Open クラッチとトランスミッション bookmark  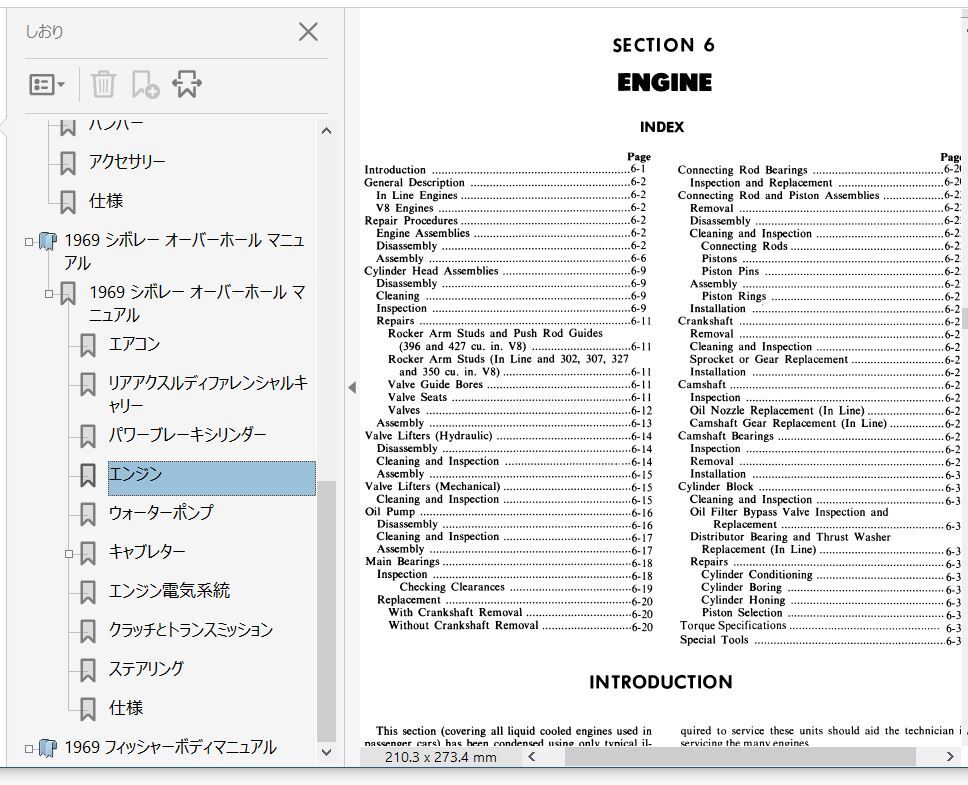click(x=191, y=629)
